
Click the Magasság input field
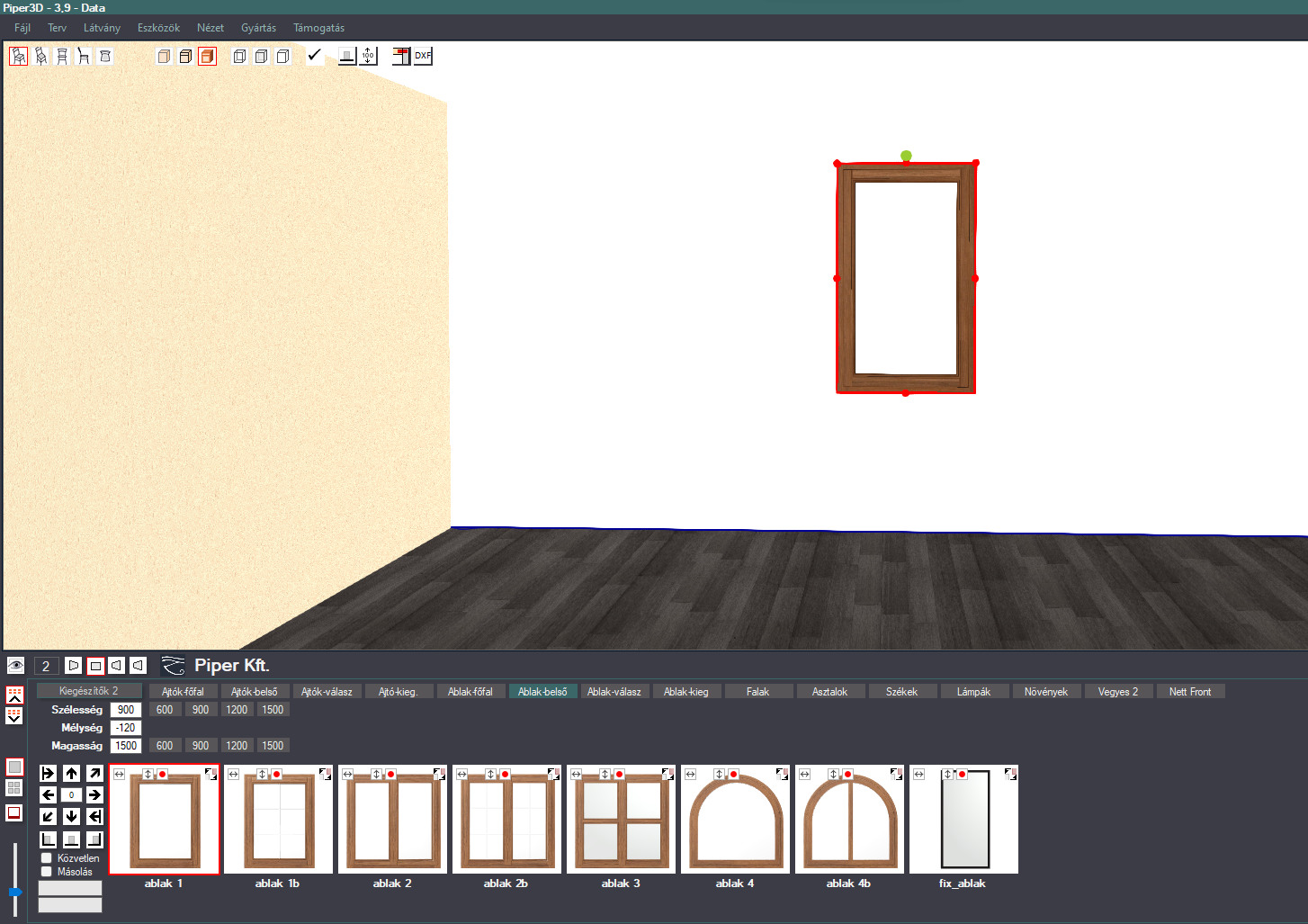coord(126,746)
